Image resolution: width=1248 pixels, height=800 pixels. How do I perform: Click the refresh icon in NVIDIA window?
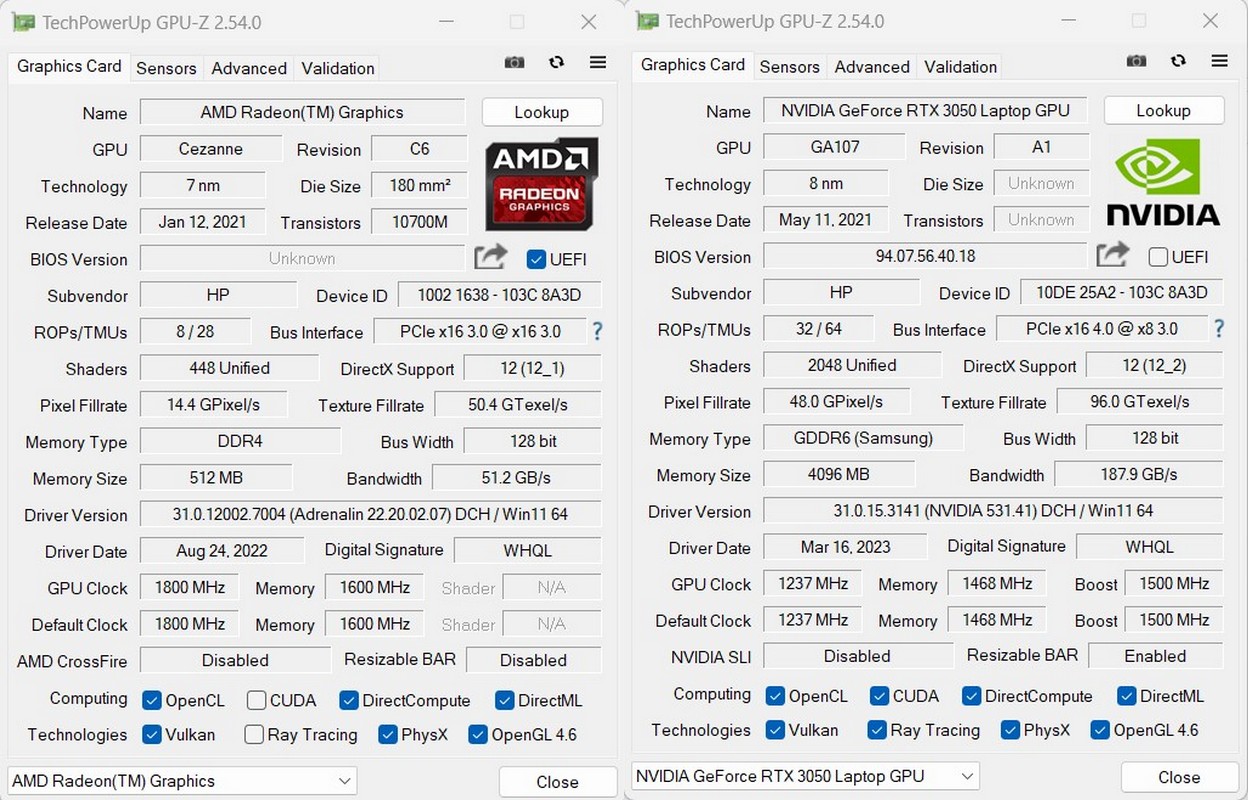pos(1179,61)
